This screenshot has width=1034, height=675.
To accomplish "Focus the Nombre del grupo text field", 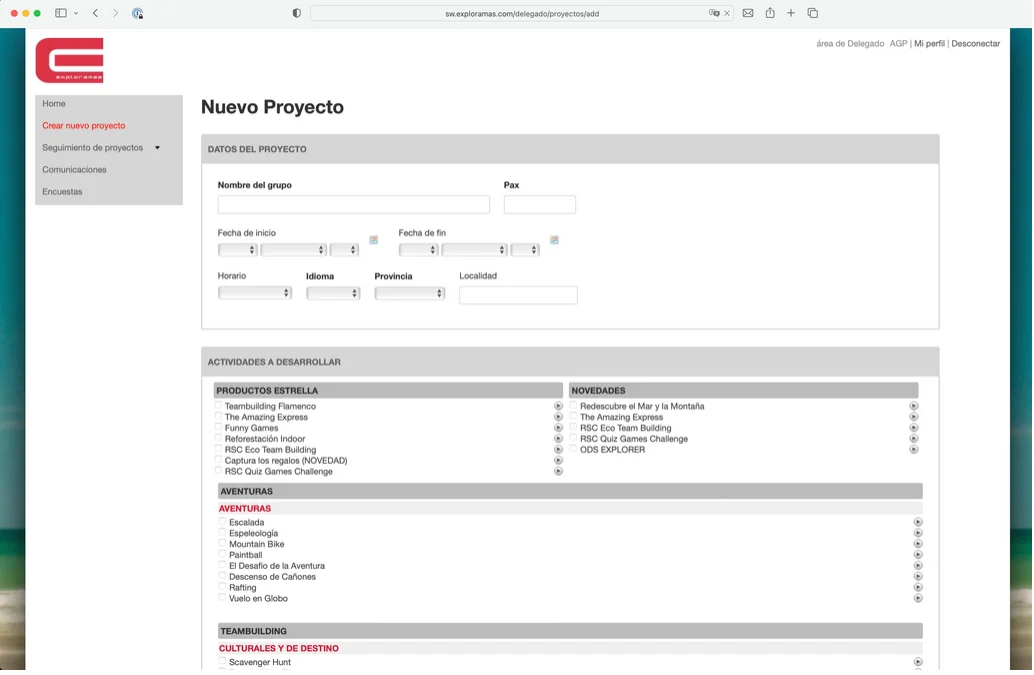I will pyautogui.click(x=353, y=204).
